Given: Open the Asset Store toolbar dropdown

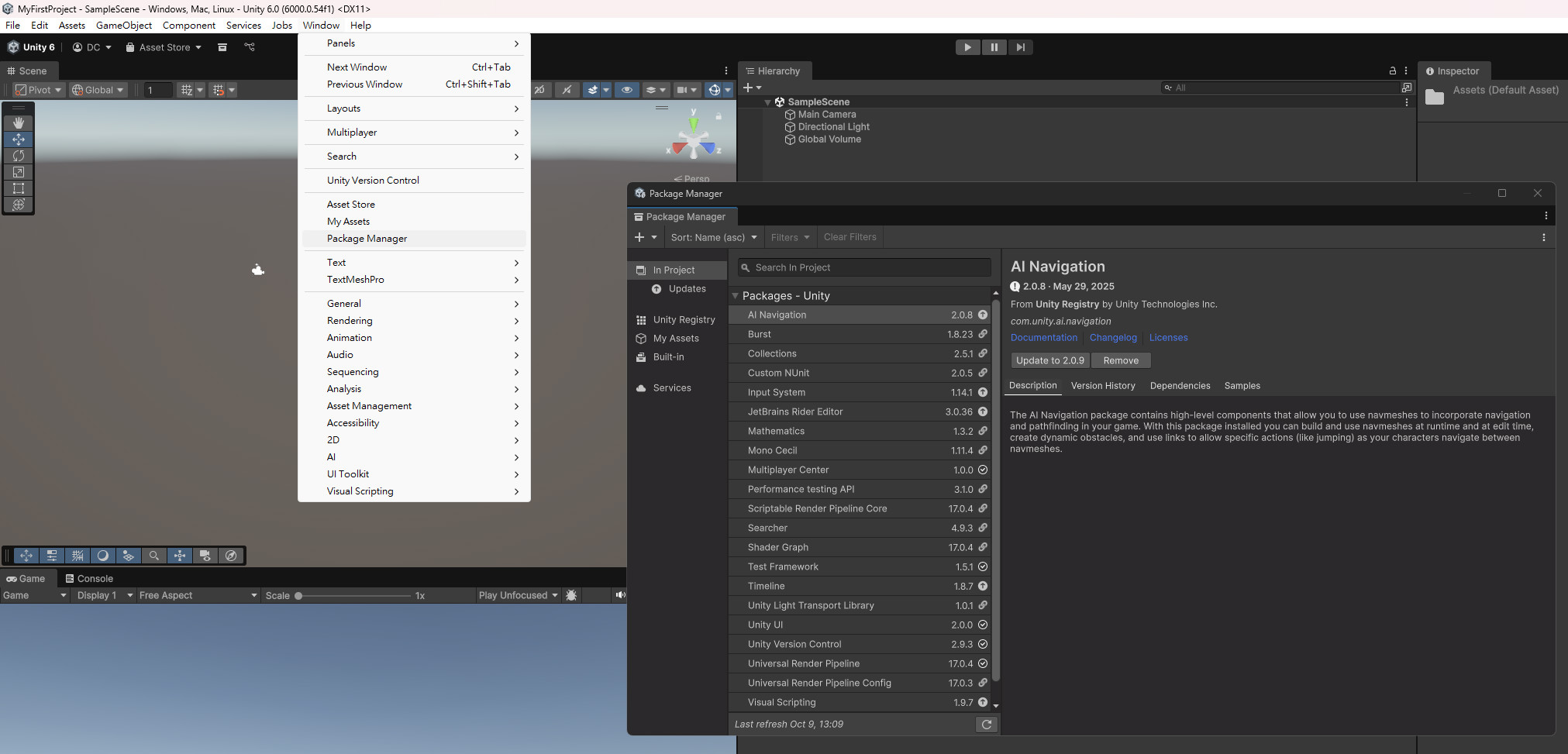Looking at the screenshot, I should 164,47.
